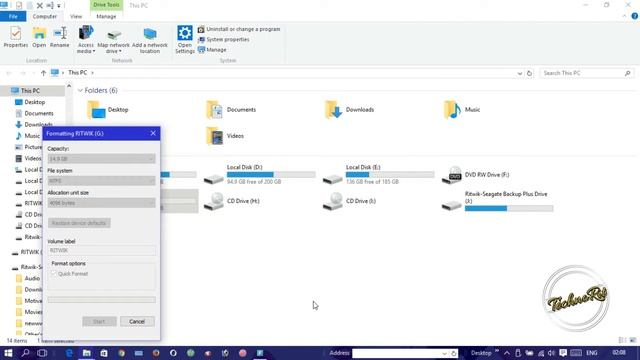The image size is (640, 360).
Task: Click the taskbar search icon
Action: click(x=25, y=353)
